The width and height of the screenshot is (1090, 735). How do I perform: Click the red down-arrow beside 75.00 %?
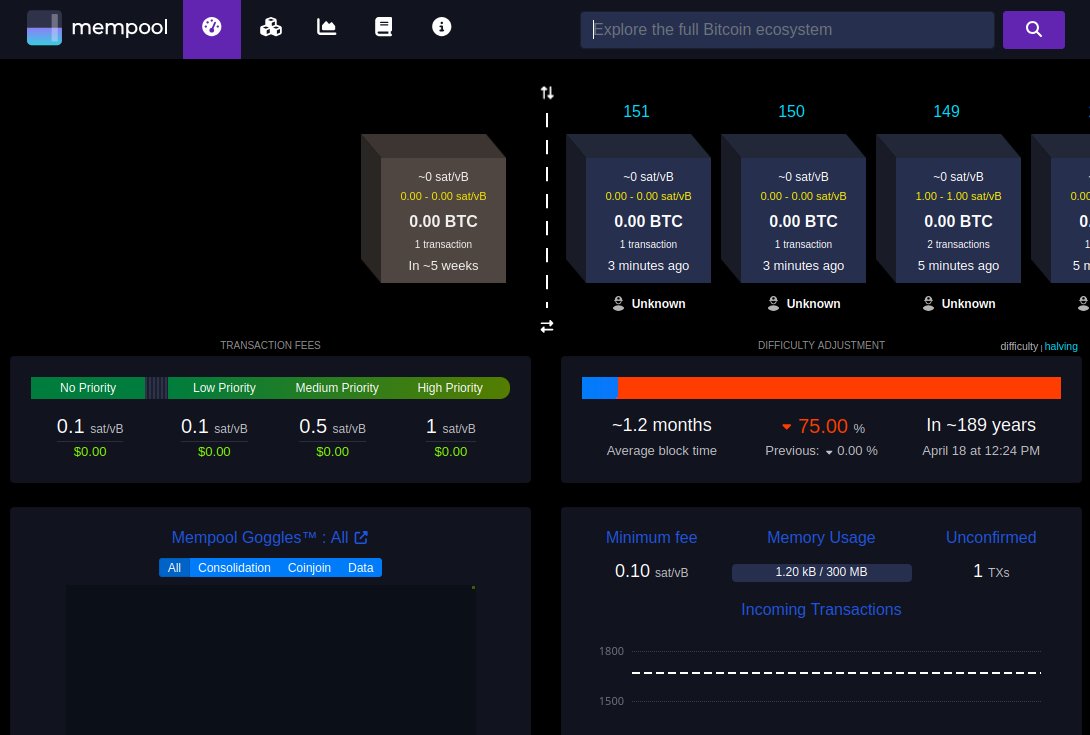point(787,427)
